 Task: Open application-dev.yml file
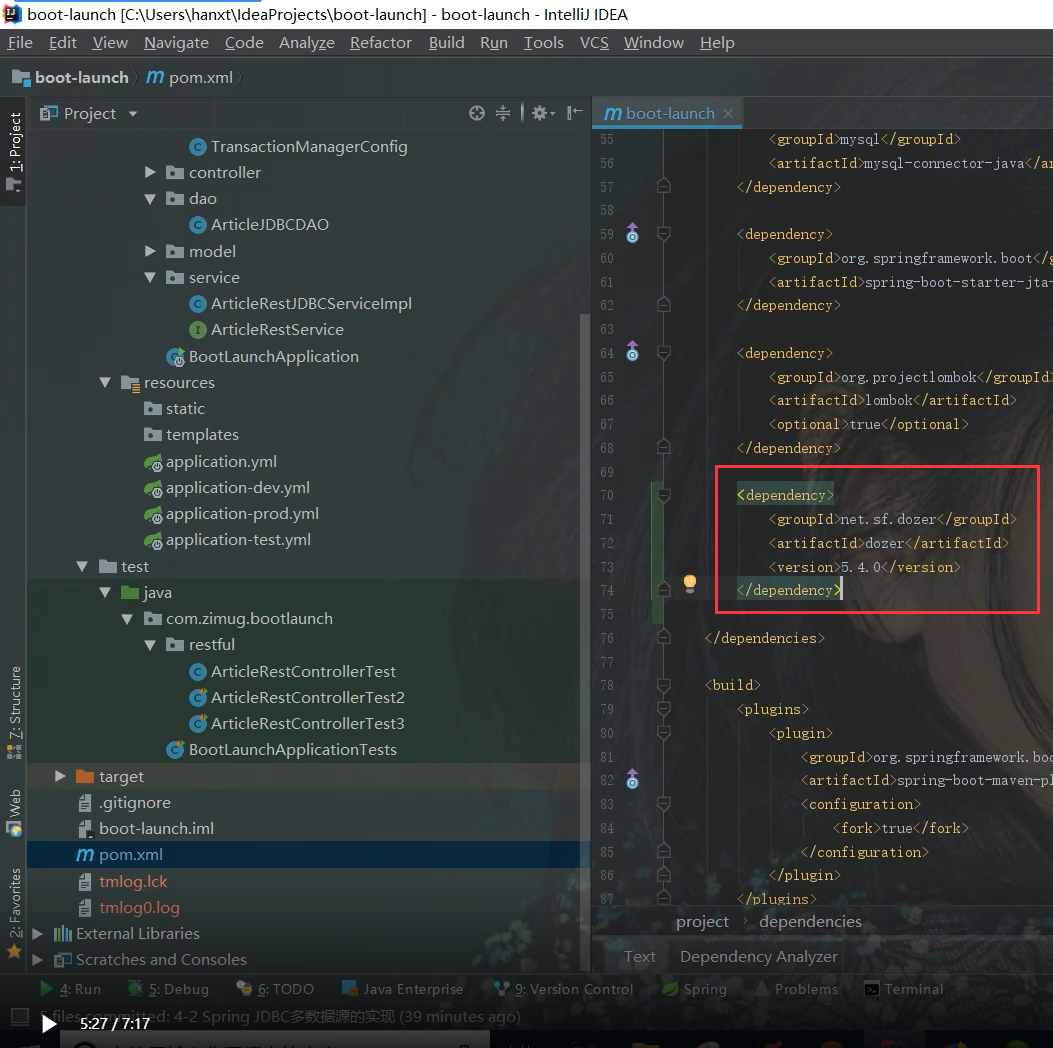[x=227, y=488]
